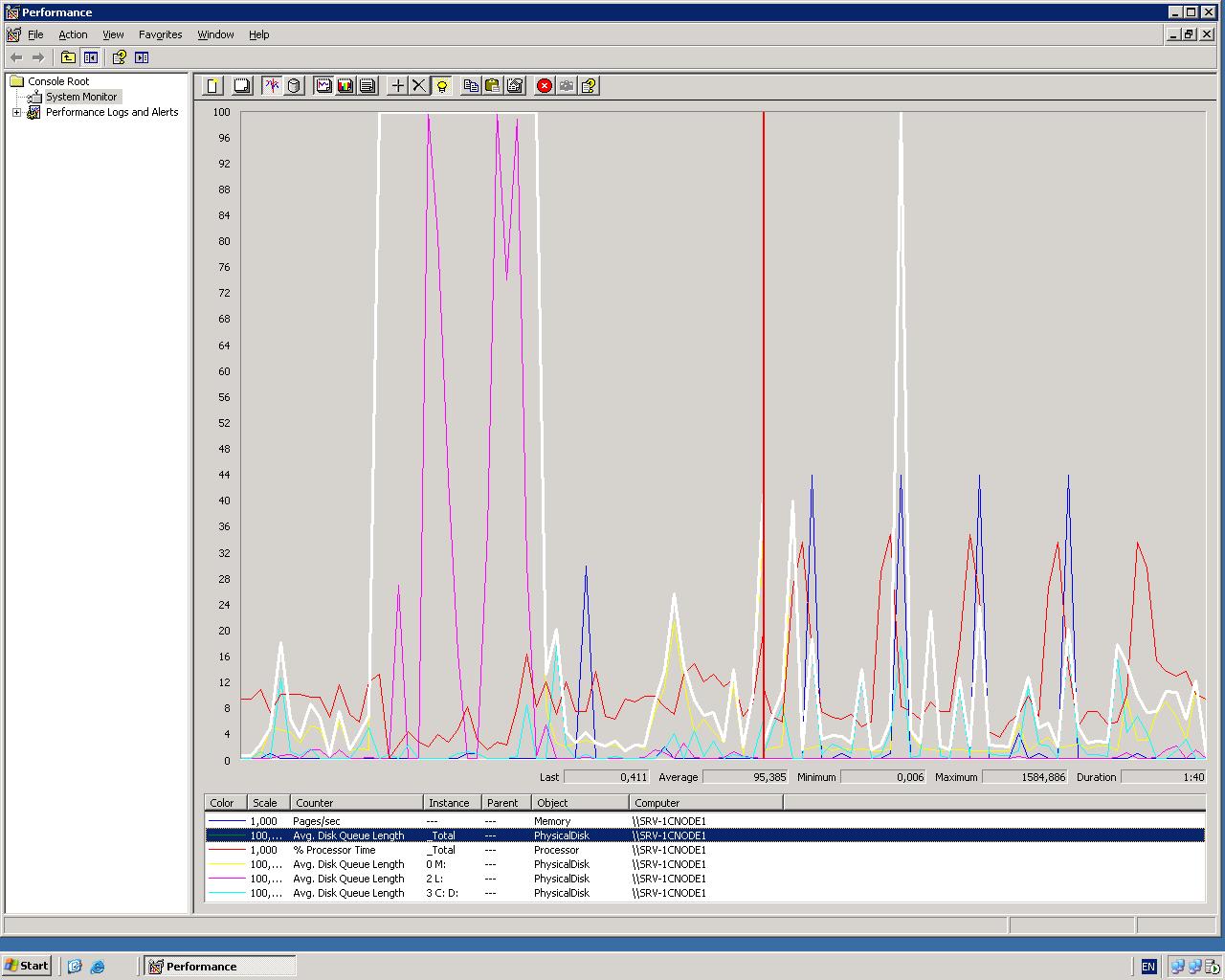Click the red Freeze Display icon
The height and width of the screenshot is (980, 1225).
[x=545, y=86]
